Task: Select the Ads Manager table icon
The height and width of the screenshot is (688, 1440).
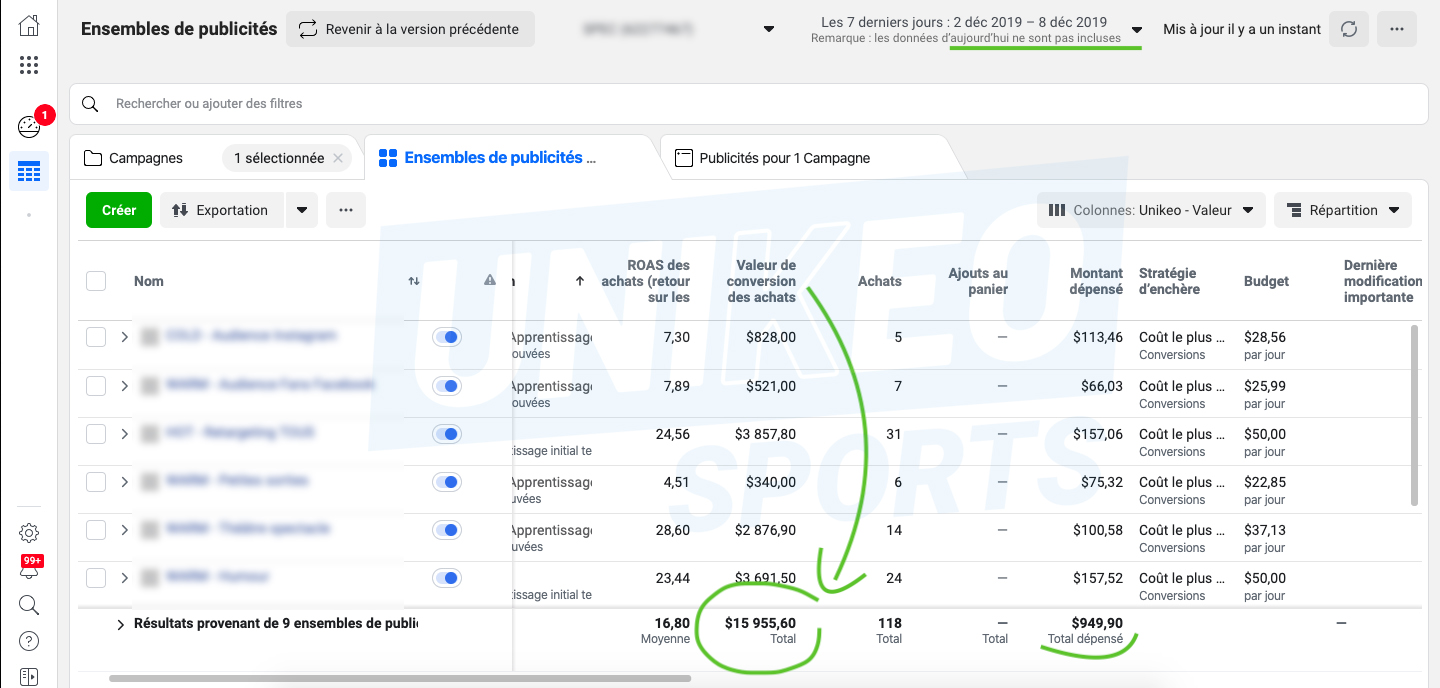Action: pyautogui.click(x=29, y=172)
